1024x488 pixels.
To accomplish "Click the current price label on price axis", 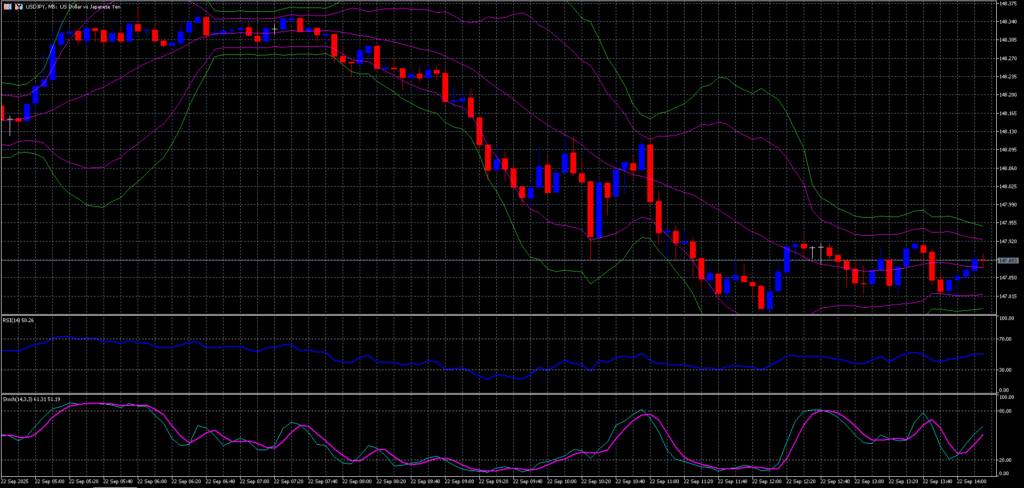I will [x=1008, y=260].
